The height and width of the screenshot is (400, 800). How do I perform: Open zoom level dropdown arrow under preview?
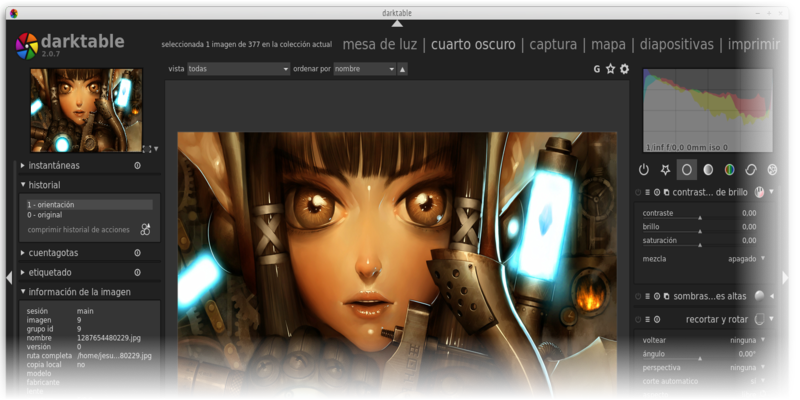tap(156, 149)
